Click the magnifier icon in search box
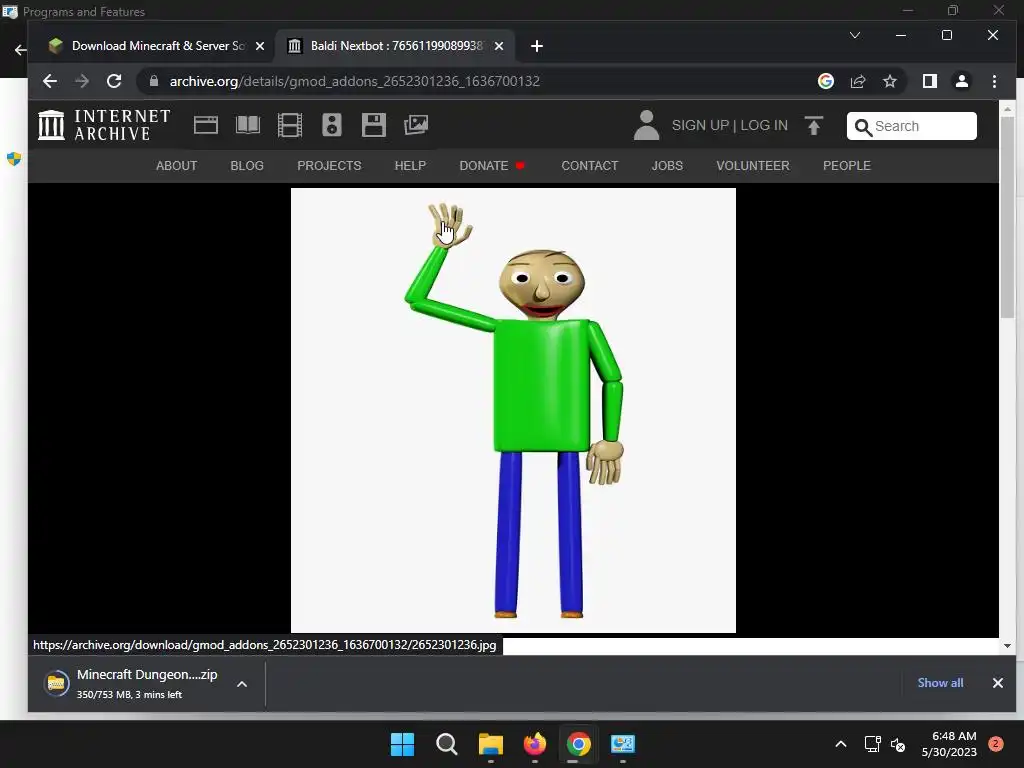 863,127
